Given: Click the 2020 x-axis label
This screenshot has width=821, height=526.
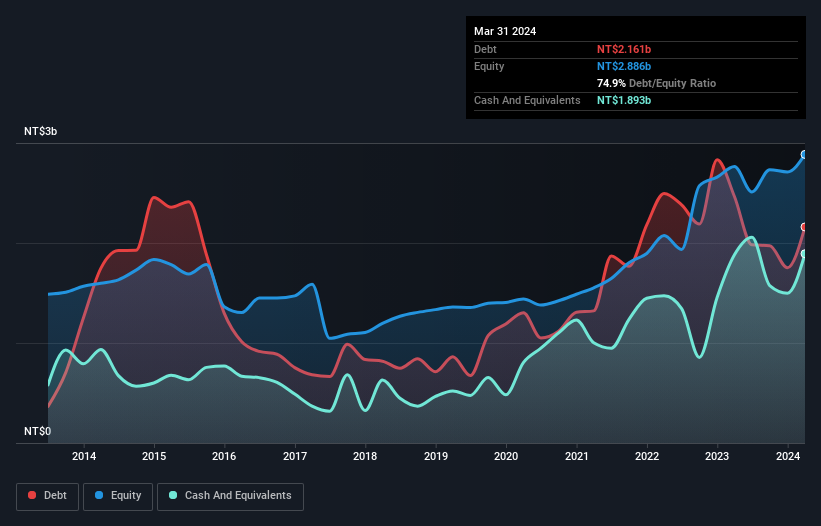Looking at the screenshot, I should coord(506,456).
